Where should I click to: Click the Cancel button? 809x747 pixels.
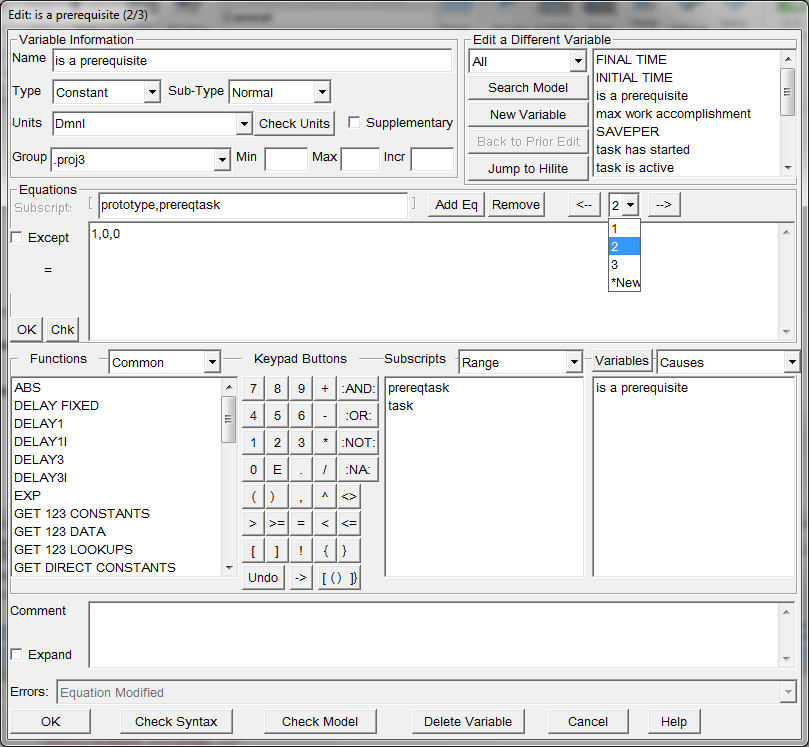588,721
